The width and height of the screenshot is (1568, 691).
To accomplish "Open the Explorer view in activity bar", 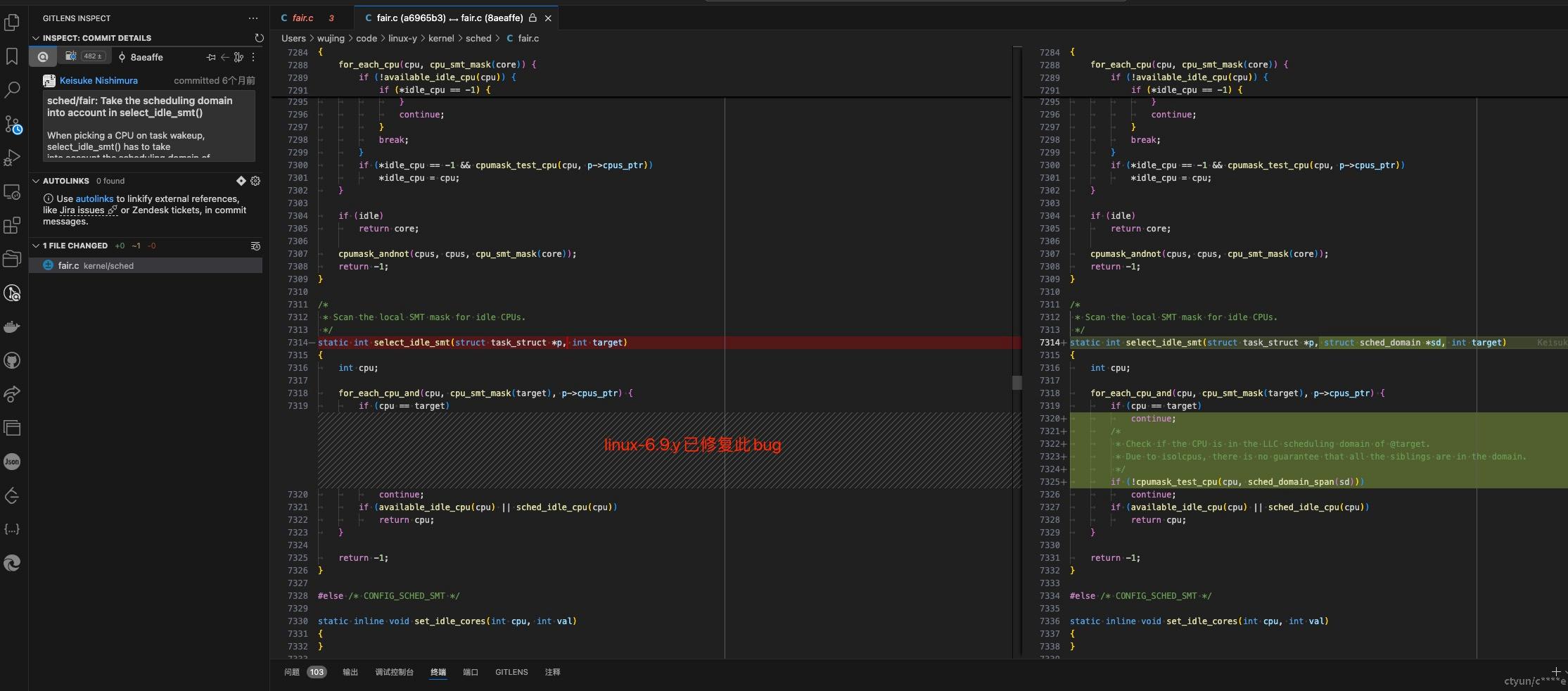I will pyautogui.click(x=12, y=23).
